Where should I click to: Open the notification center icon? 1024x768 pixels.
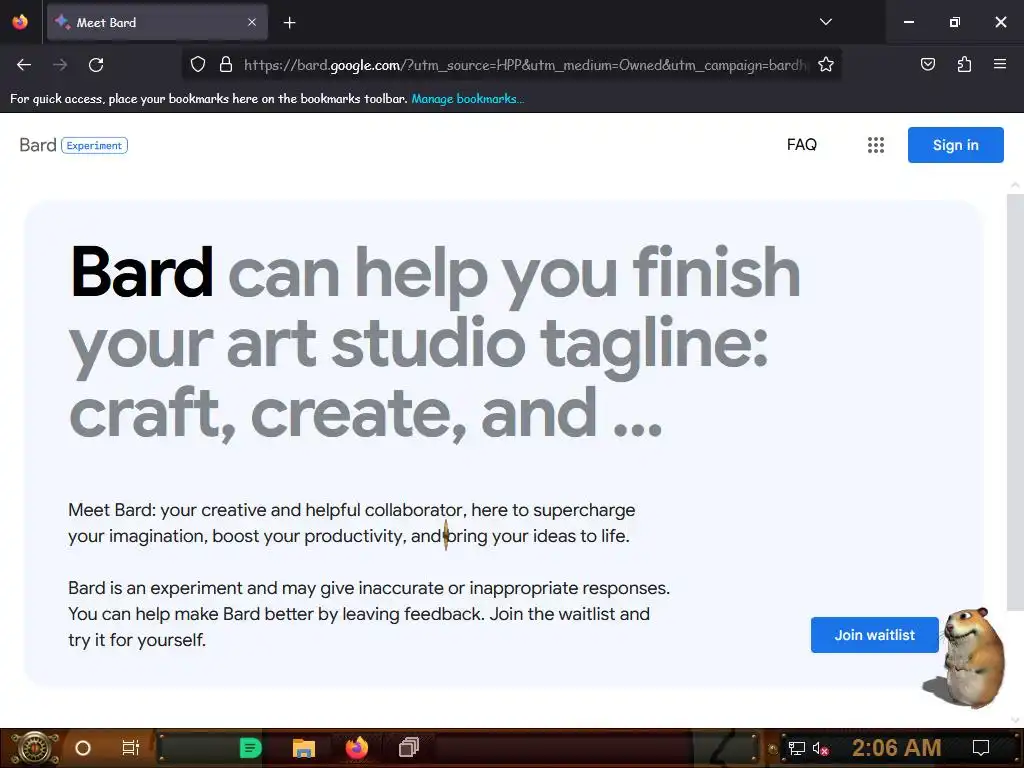(981, 748)
